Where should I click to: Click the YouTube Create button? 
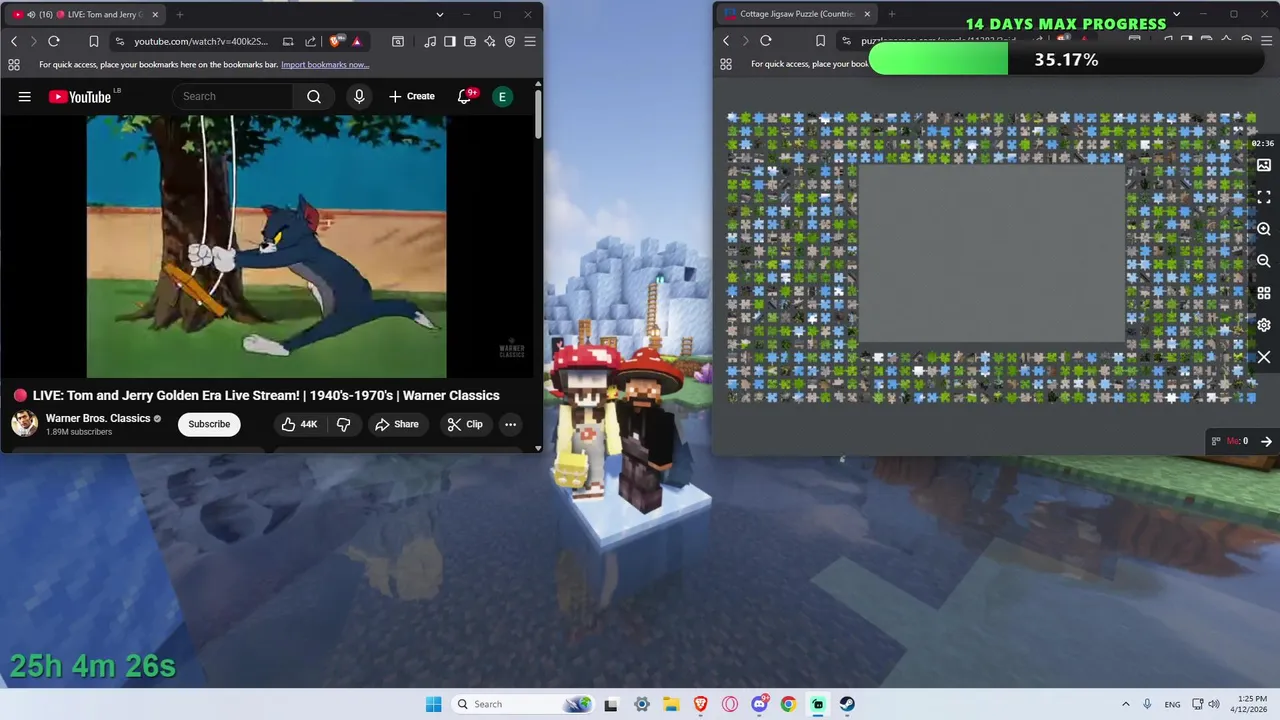point(412,96)
